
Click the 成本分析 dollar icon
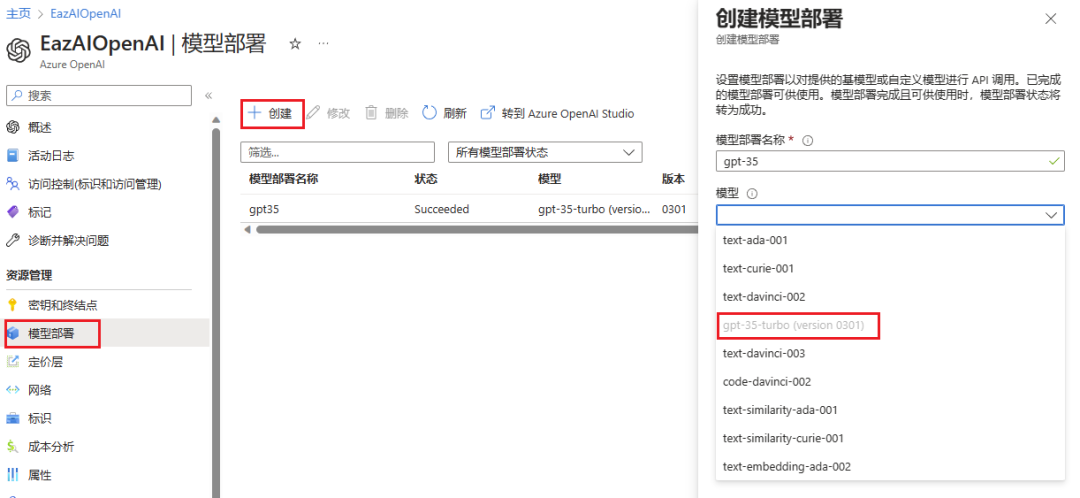12,446
